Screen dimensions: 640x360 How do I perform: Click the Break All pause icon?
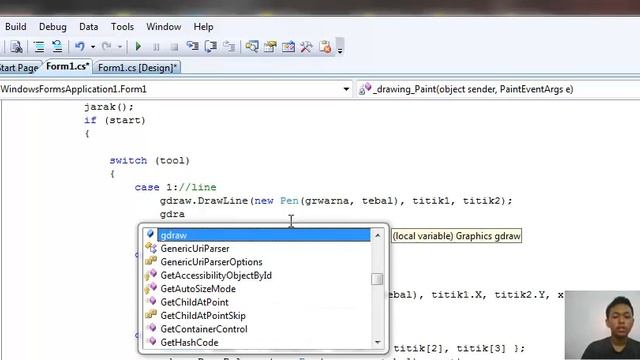tap(156, 47)
